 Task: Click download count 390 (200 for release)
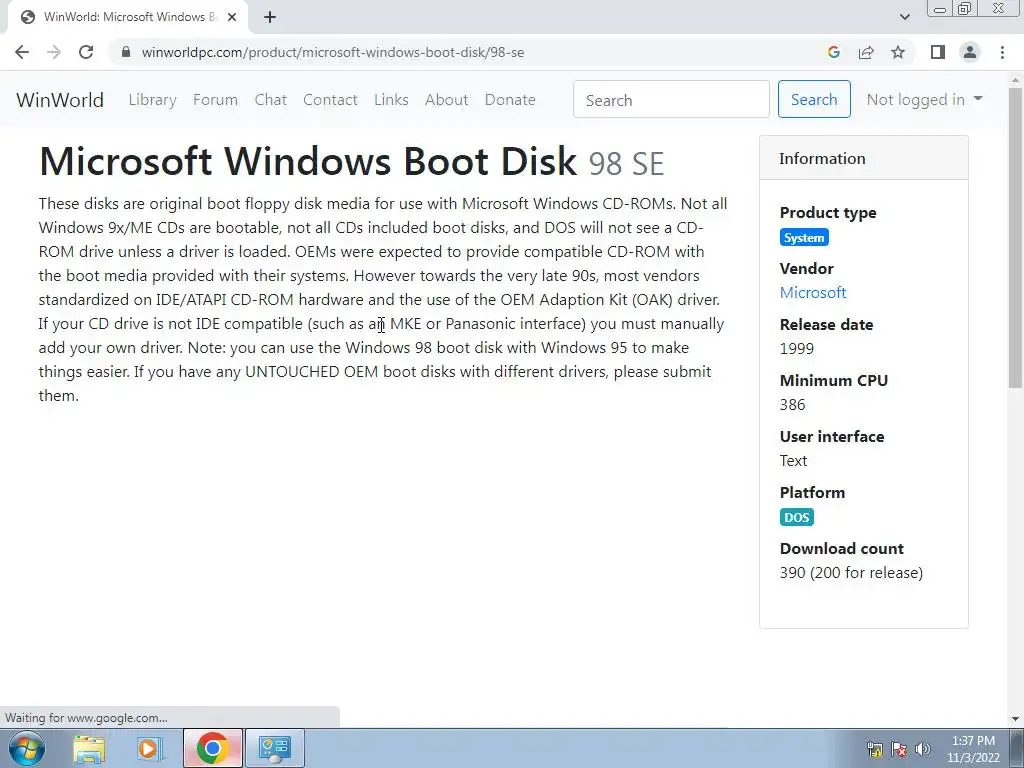point(851,573)
